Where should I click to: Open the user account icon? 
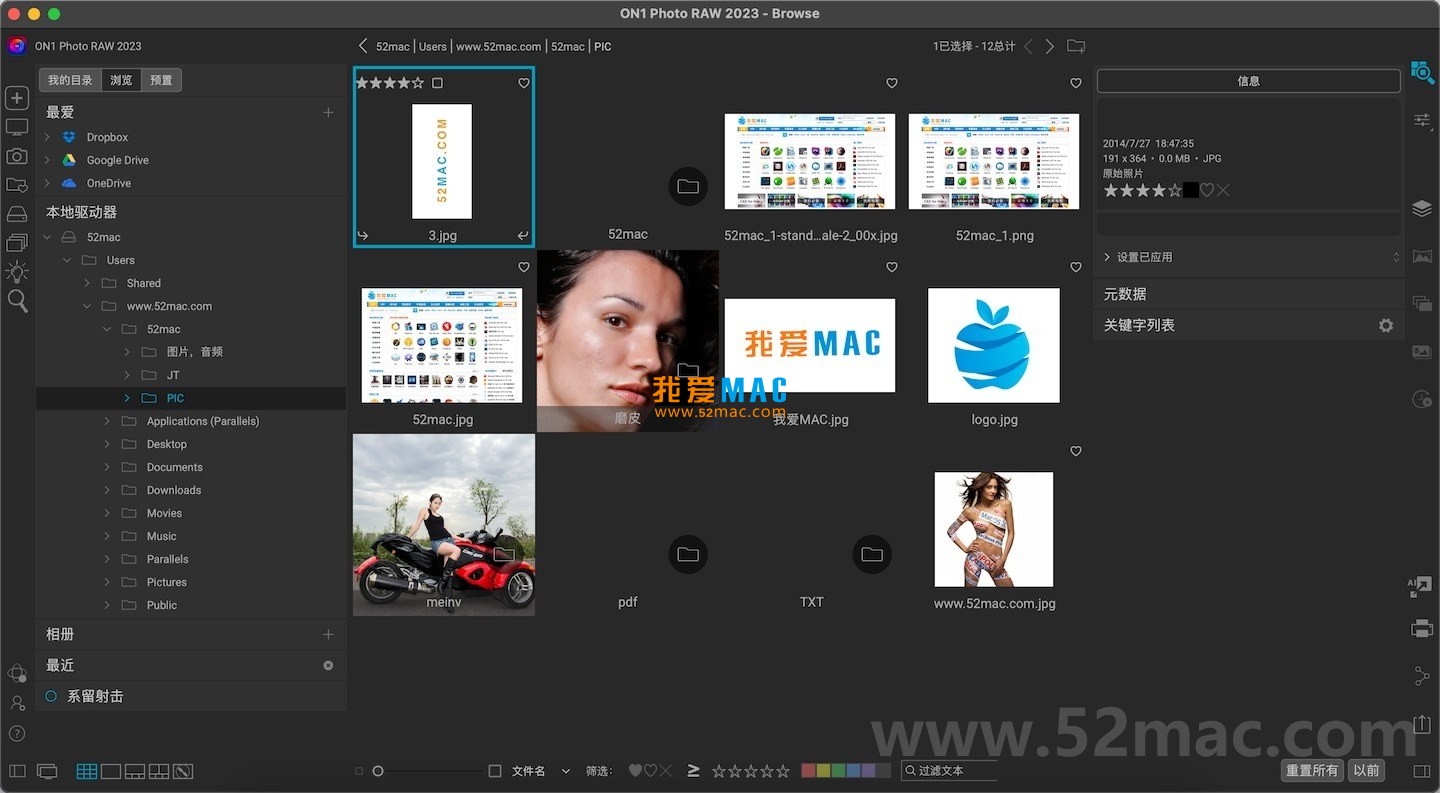click(17, 704)
